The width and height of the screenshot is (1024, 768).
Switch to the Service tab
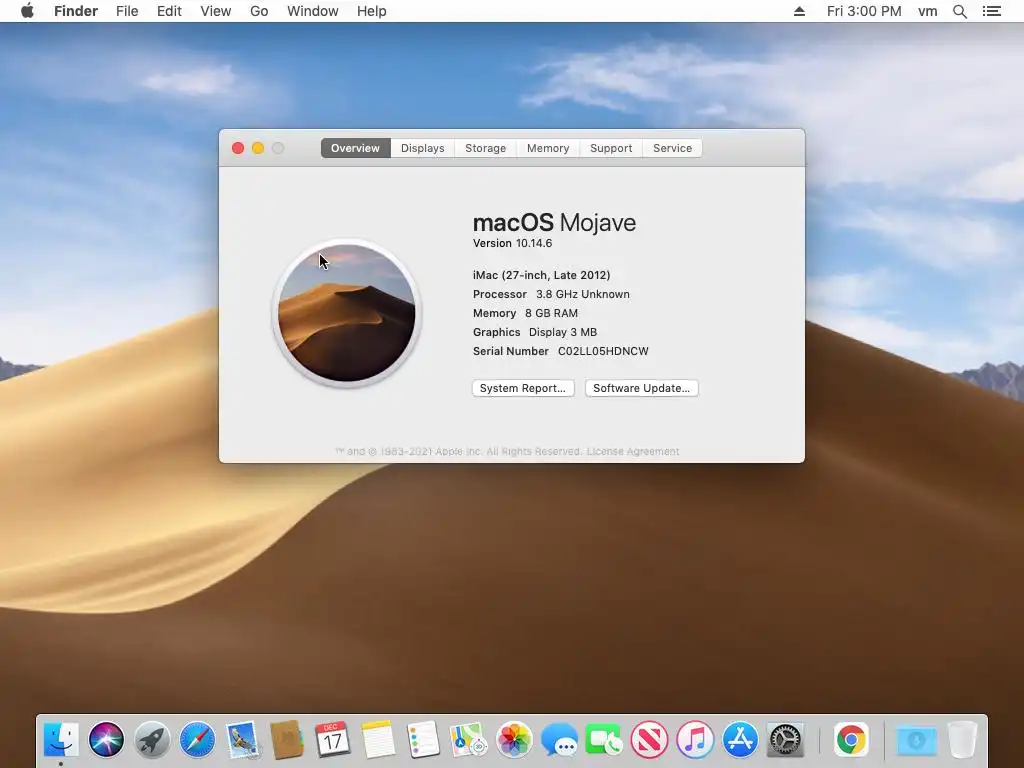pos(673,148)
